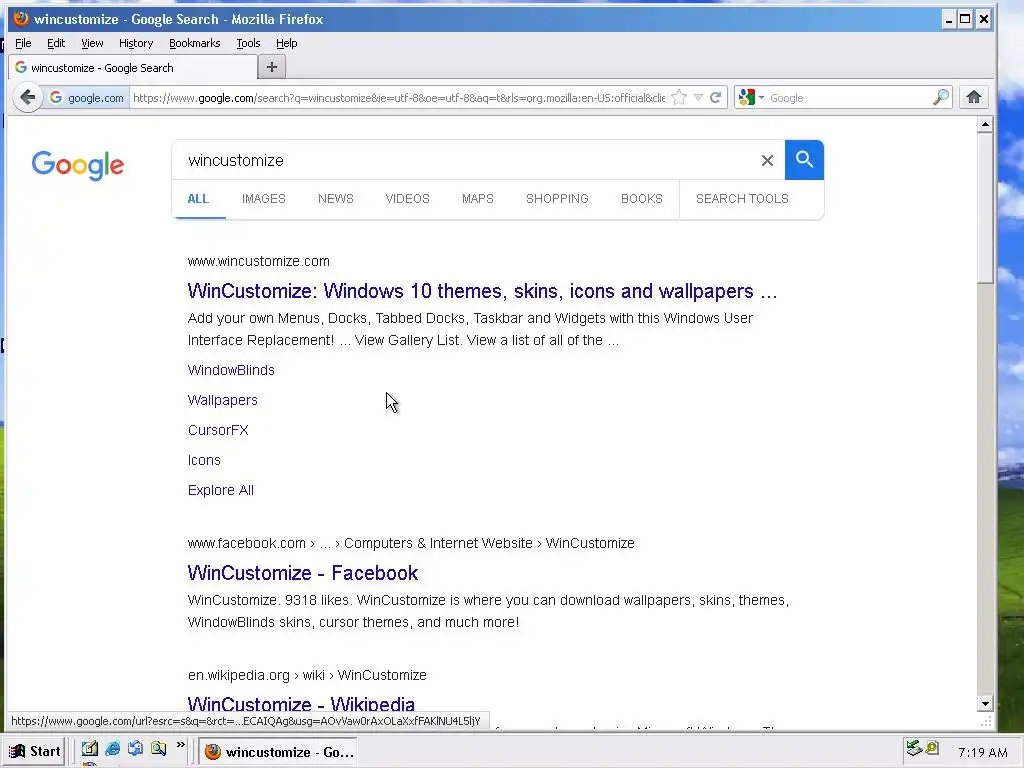Screen dimensions: 1024x768
Task: Bookmark this page with the star icon
Action: 679,98
